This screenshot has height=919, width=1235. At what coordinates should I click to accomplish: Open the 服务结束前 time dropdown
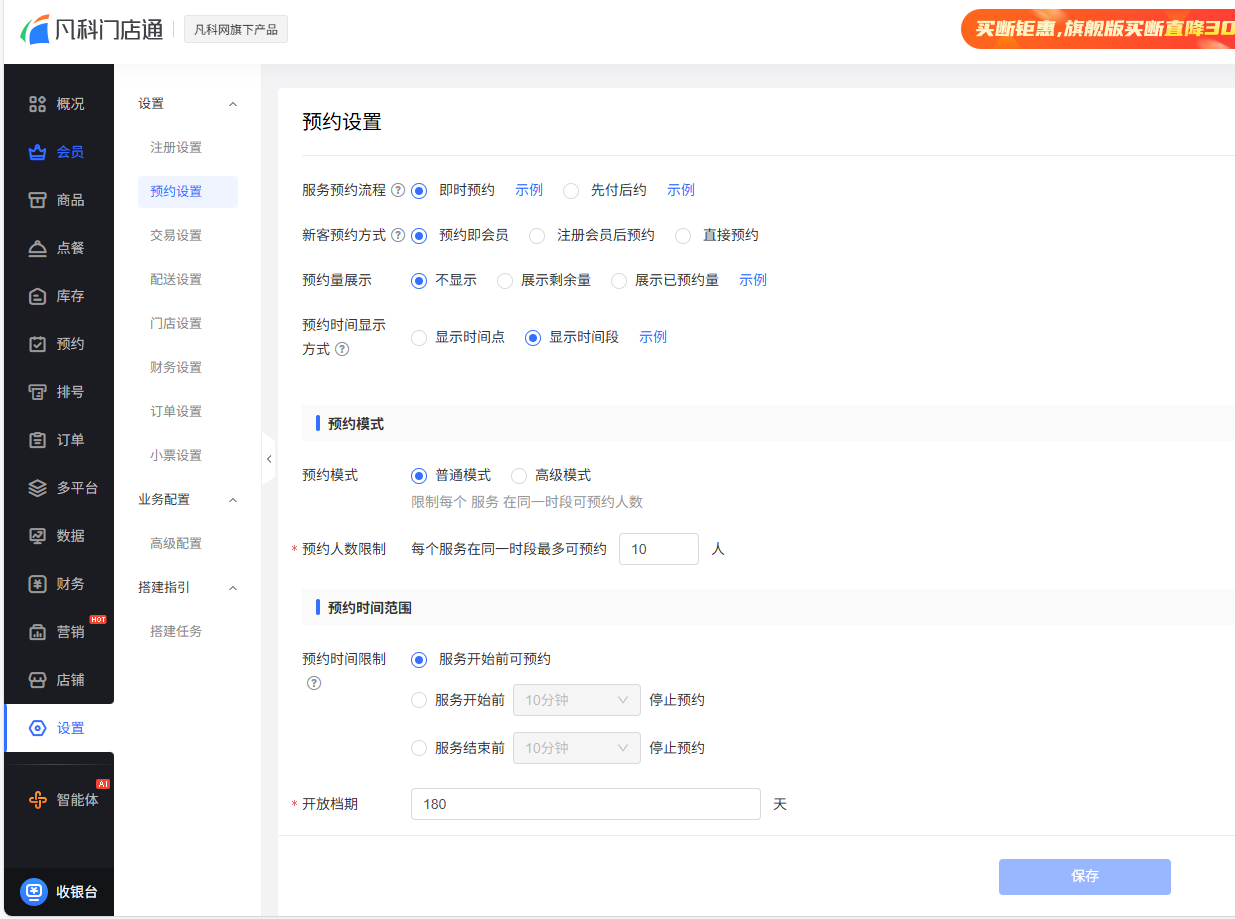tap(576, 748)
